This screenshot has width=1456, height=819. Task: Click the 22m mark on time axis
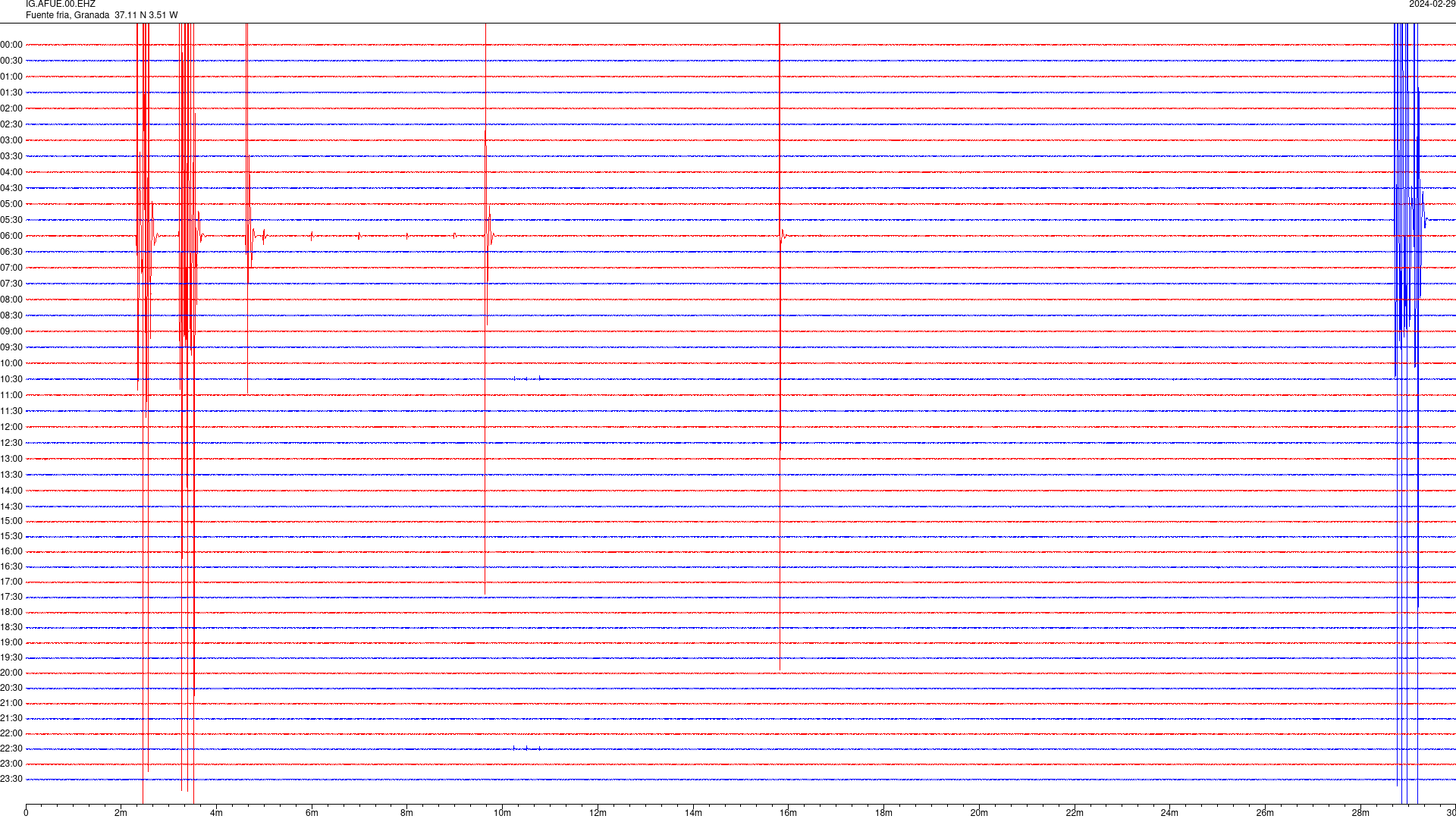click(1075, 813)
